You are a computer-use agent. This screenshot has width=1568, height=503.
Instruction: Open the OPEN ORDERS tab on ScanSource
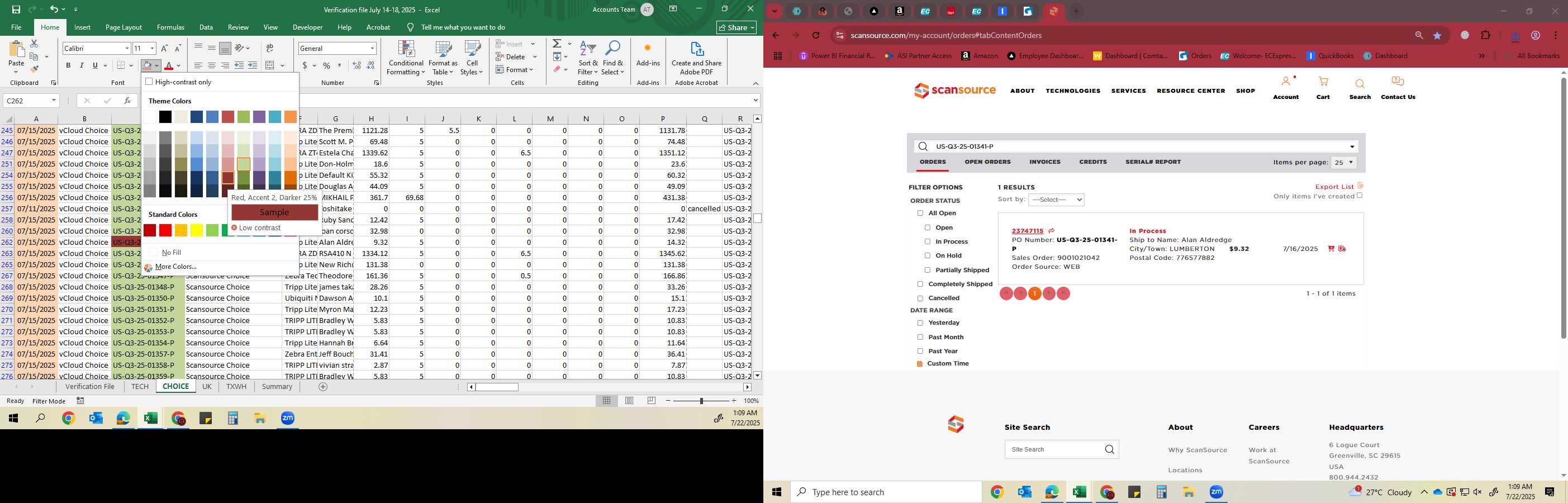coord(987,162)
